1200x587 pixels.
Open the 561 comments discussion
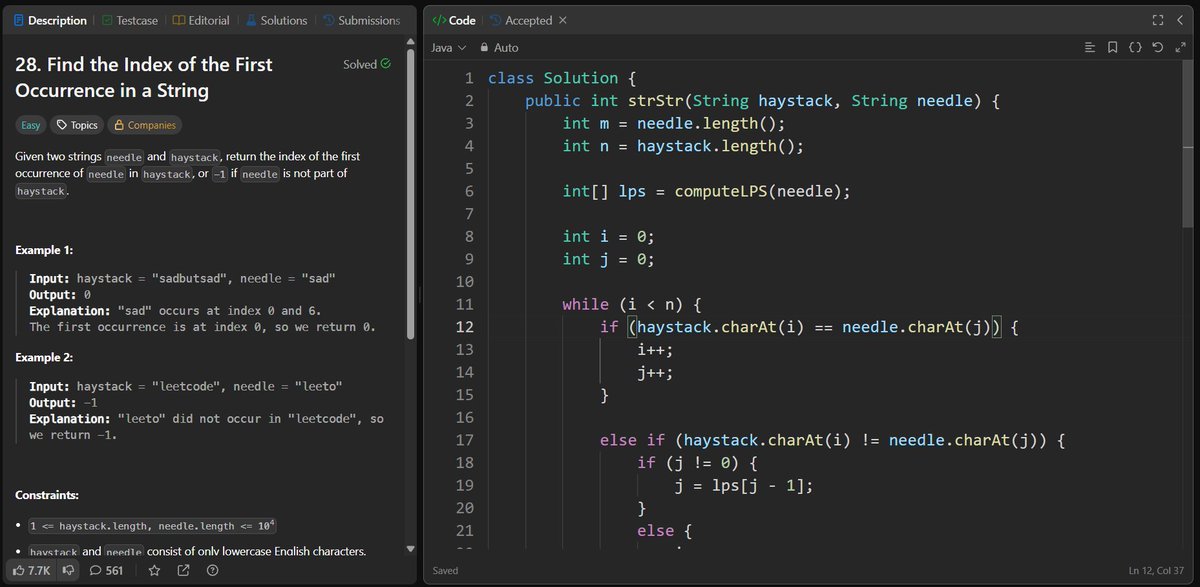[106, 570]
